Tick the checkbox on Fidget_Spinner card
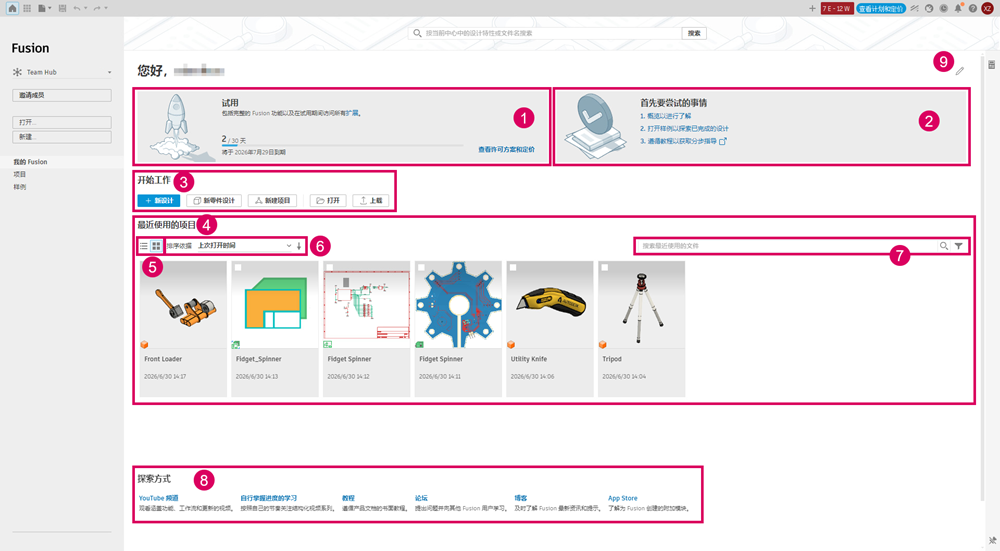This screenshot has height=551, width=1000. 238,268
